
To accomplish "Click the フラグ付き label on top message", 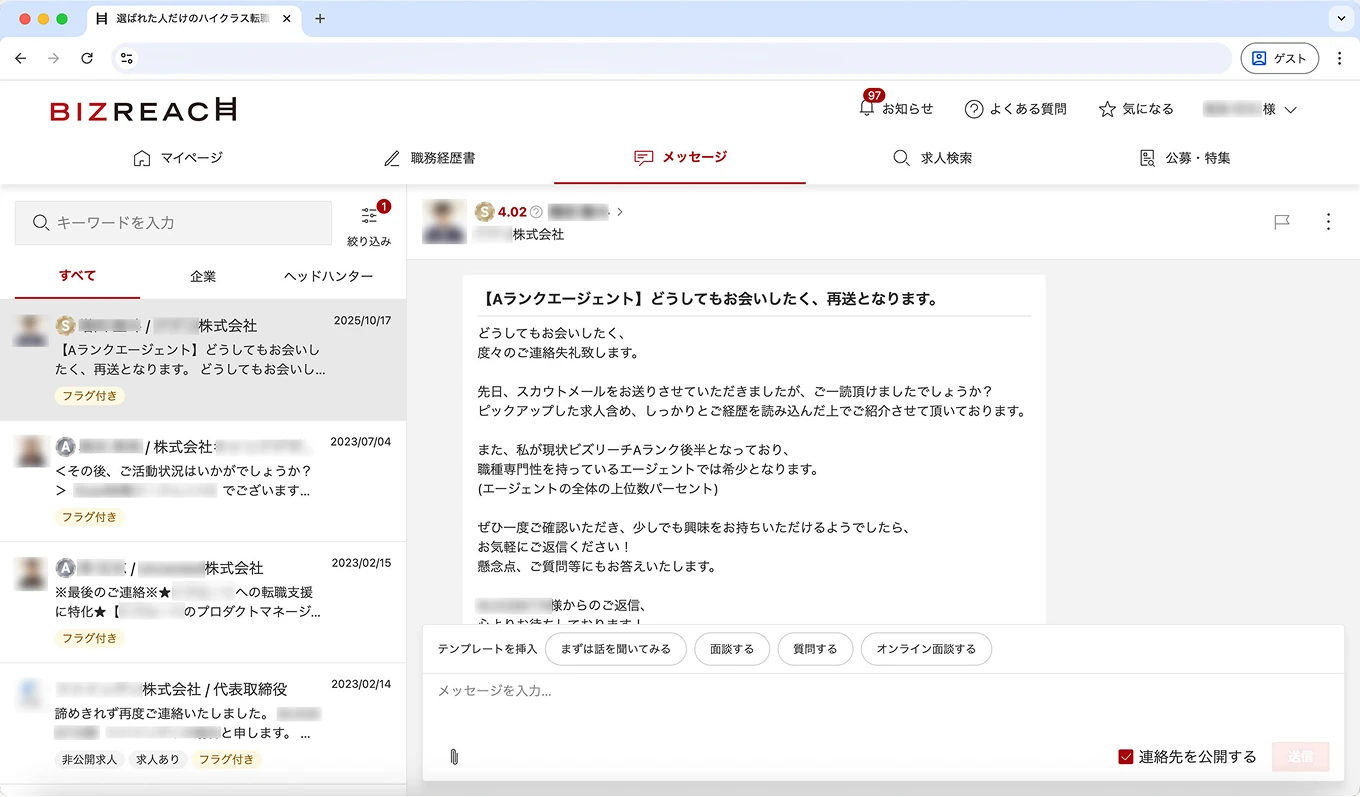I will coord(89,396).
